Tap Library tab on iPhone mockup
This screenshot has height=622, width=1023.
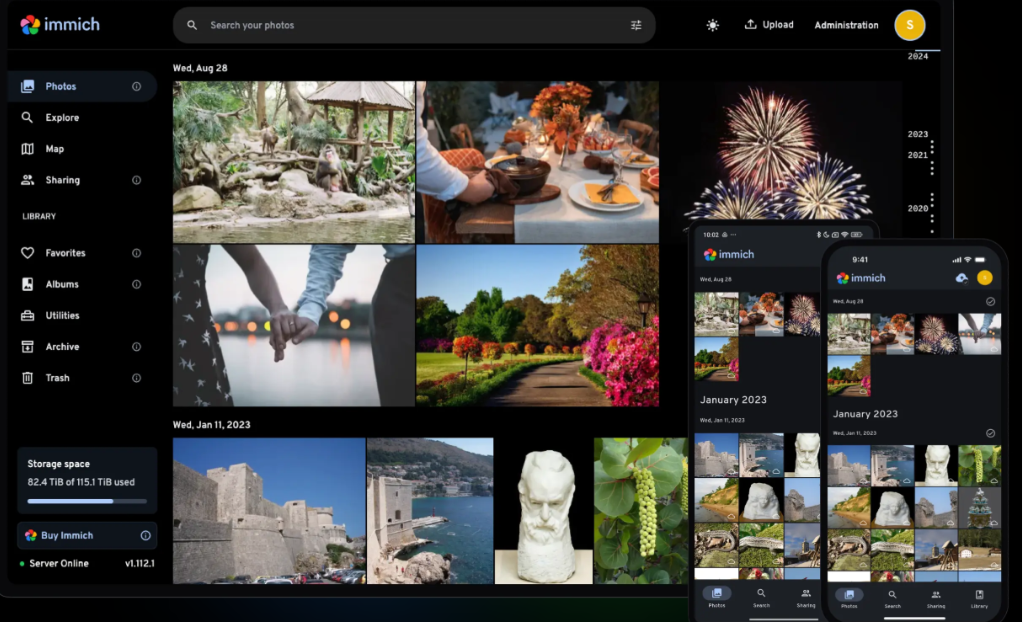[x=979, y=598]
